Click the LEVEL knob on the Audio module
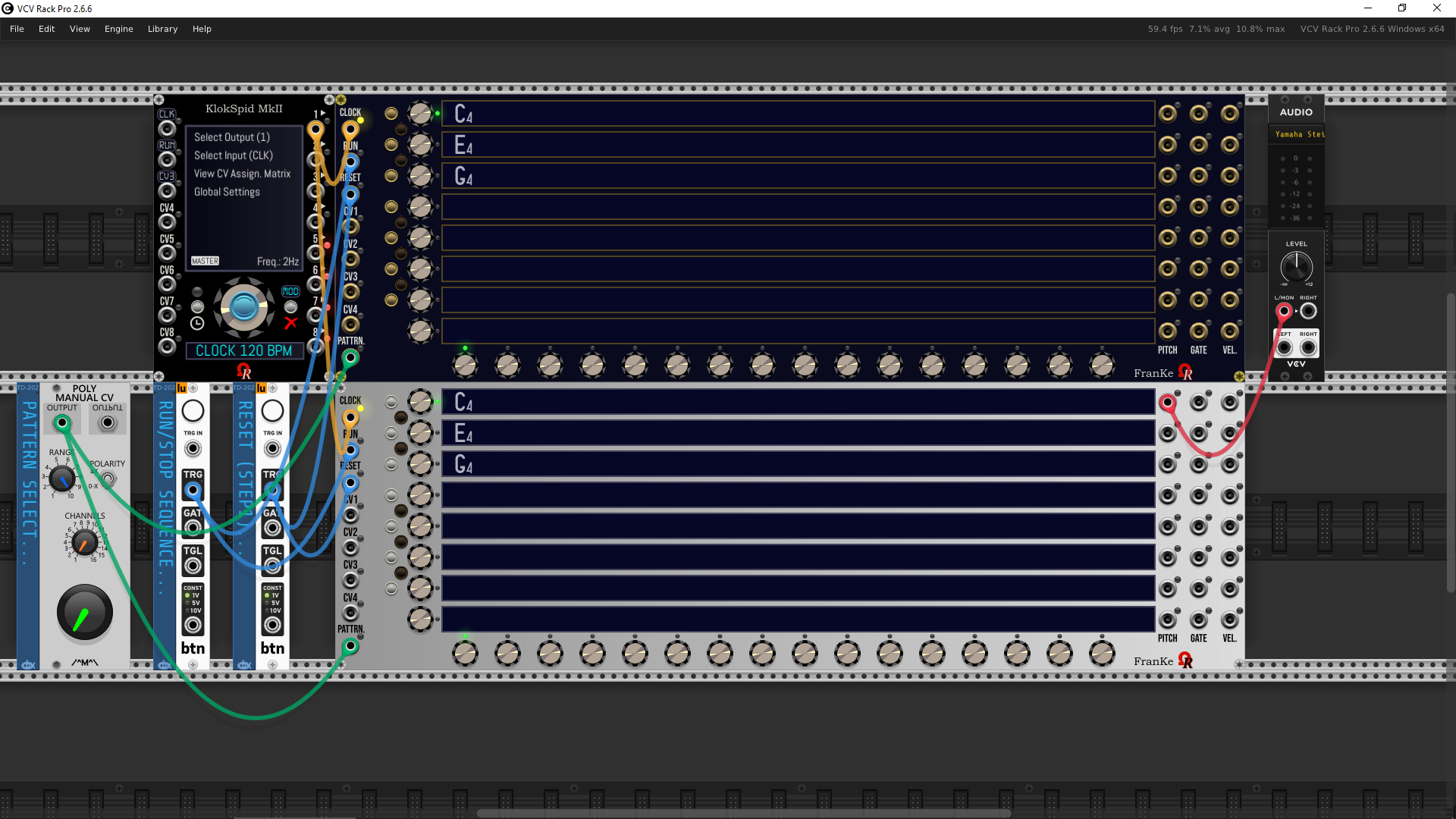Screen dimensions: 1456x819 (x=1296, y=267)
